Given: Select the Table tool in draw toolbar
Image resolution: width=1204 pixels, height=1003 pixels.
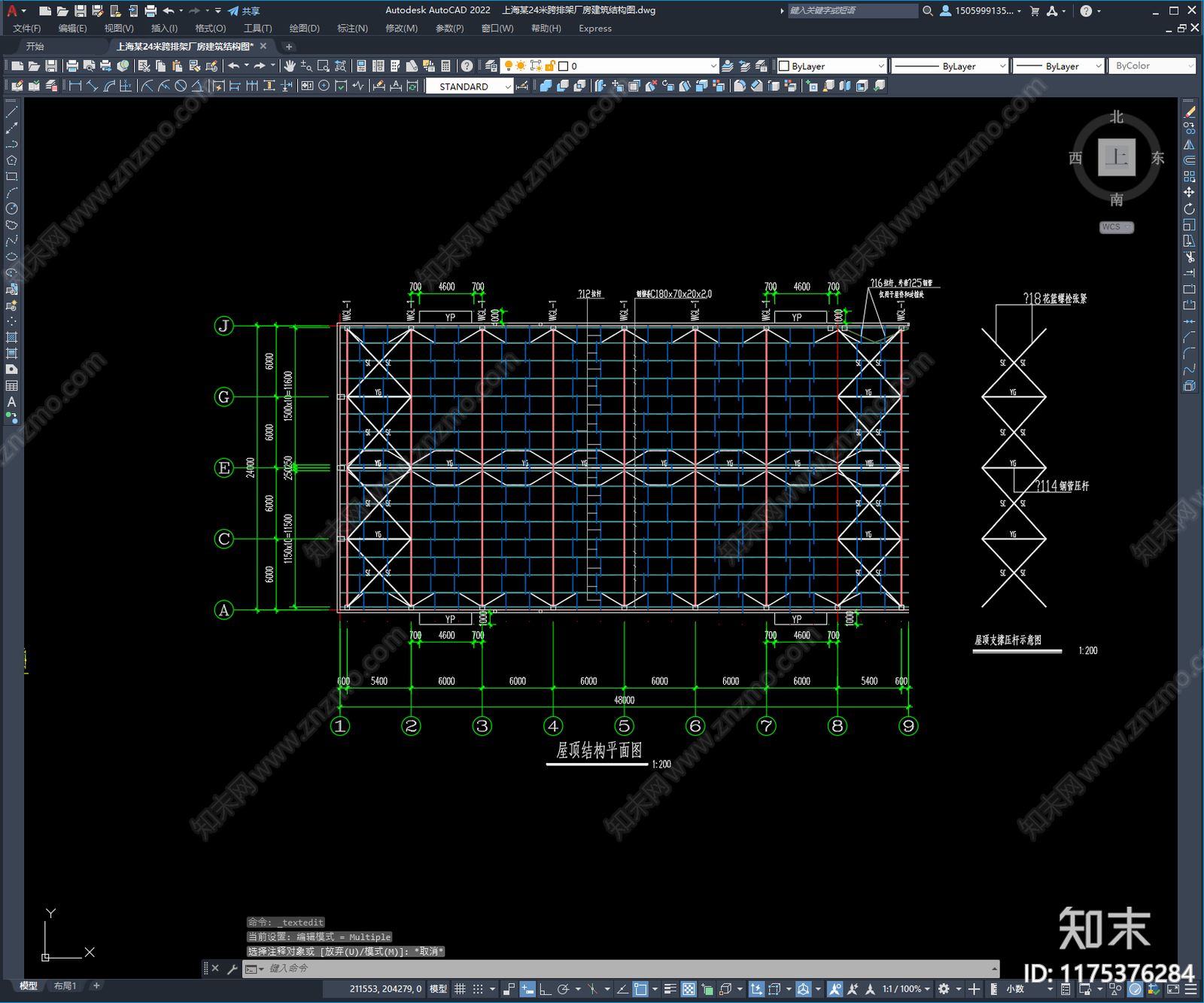Looking at the screenshot, I should (x=11, y=386).
